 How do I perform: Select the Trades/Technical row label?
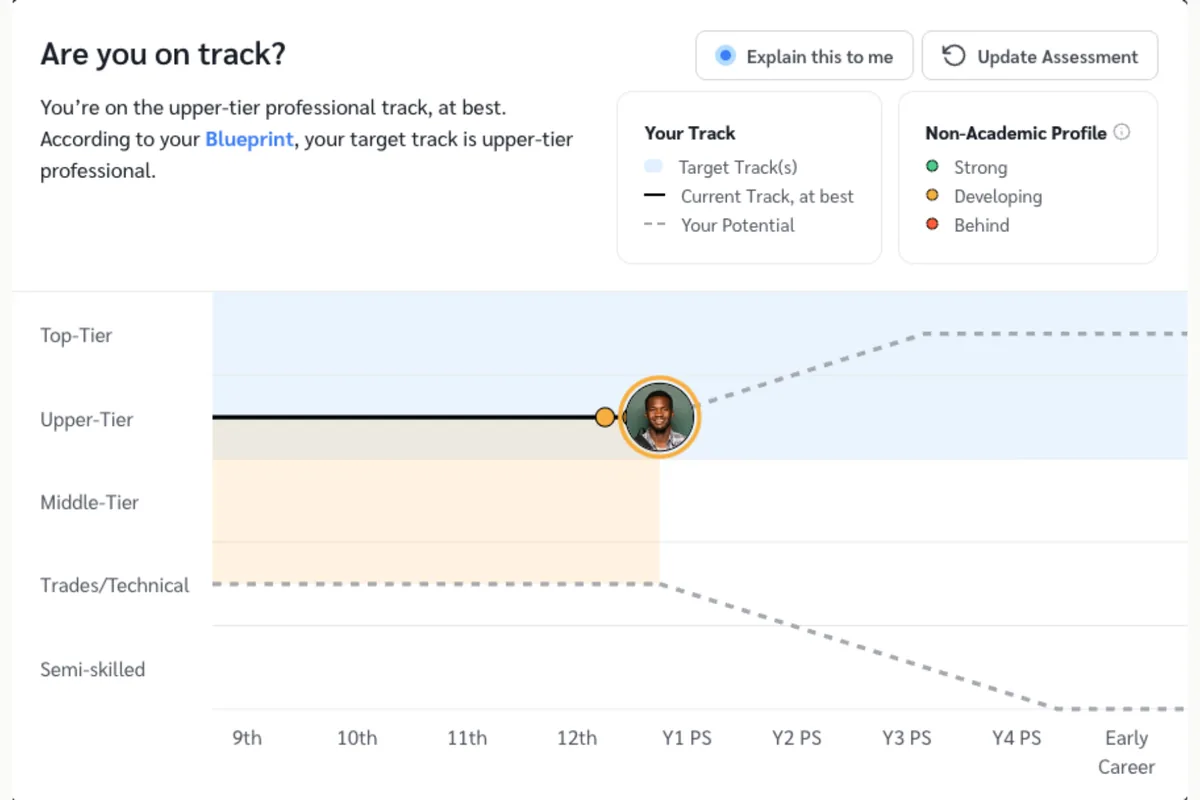(114, 585)
